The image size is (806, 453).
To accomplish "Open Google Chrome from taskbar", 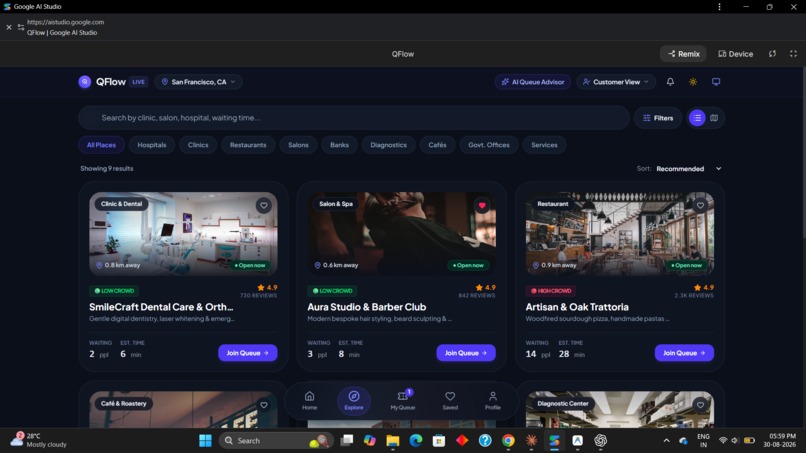I will click(x=508, y=441).
